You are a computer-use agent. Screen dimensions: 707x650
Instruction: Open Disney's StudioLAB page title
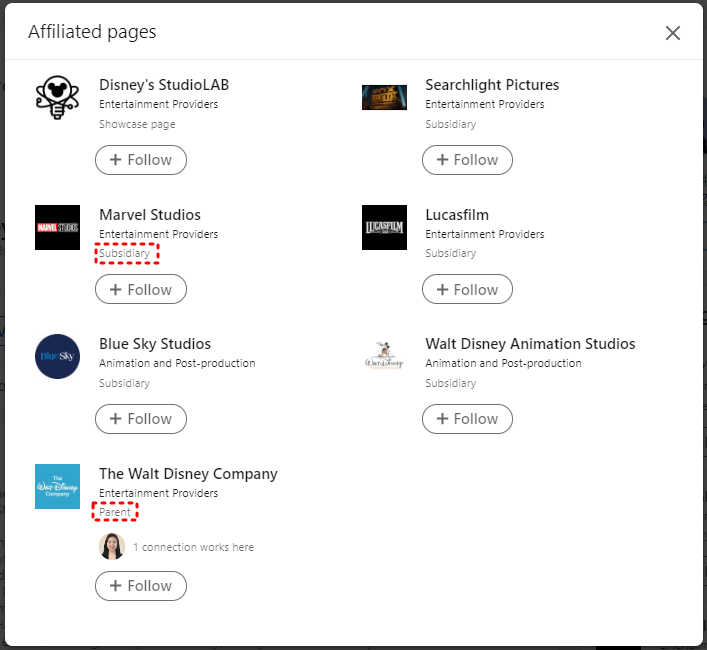[x=164, y=85]
